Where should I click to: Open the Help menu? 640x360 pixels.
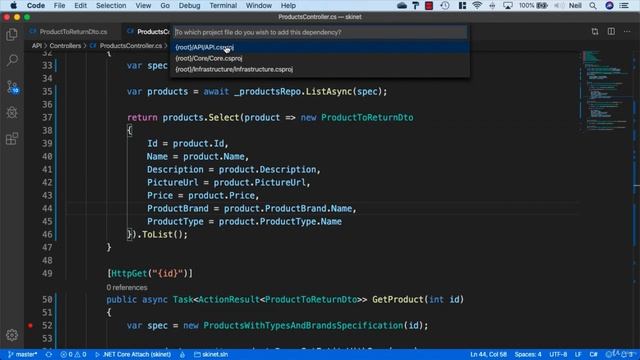[x=288, y=5]
